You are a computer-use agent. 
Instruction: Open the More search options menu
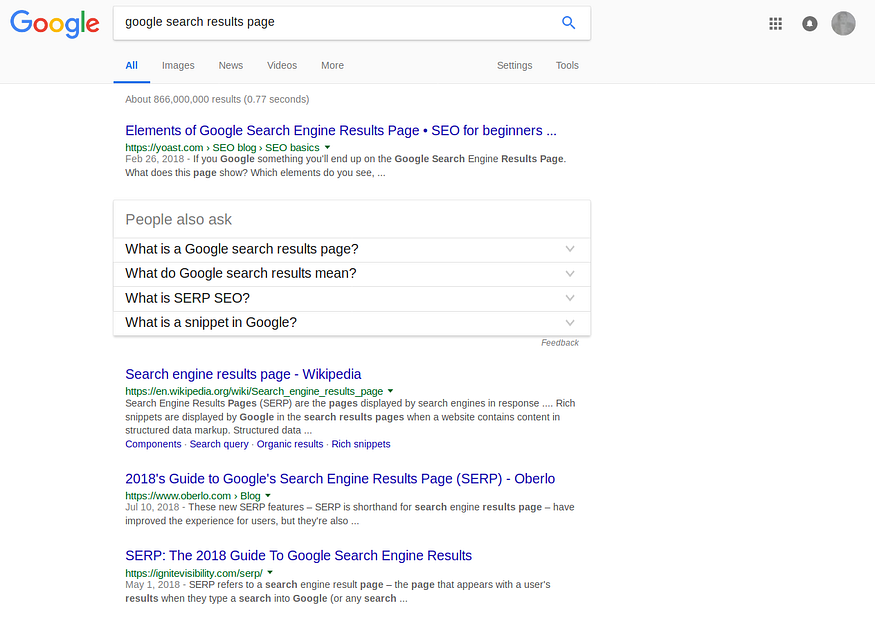pos(332,65)
